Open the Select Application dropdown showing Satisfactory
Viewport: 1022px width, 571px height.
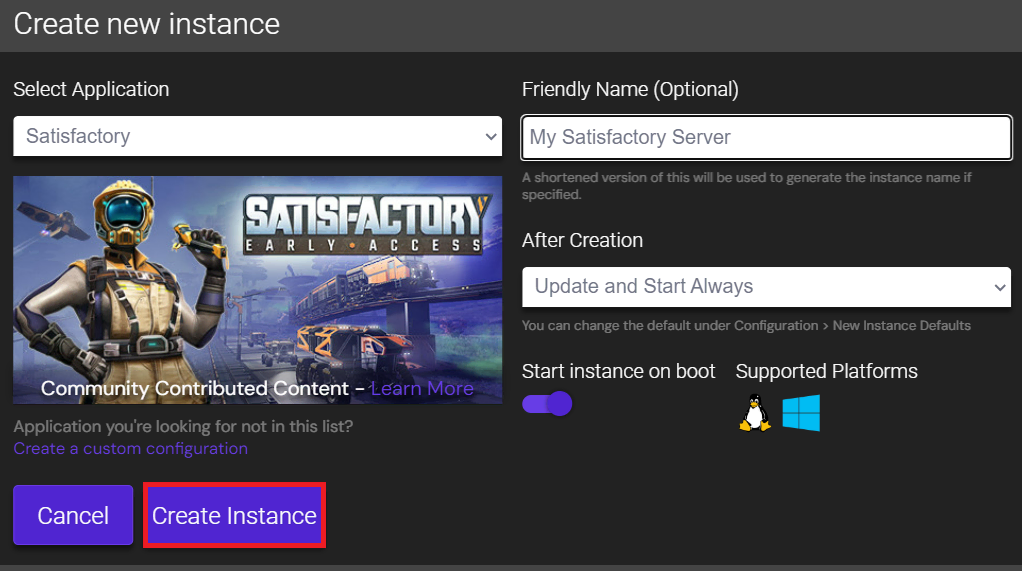coord(257,136)
